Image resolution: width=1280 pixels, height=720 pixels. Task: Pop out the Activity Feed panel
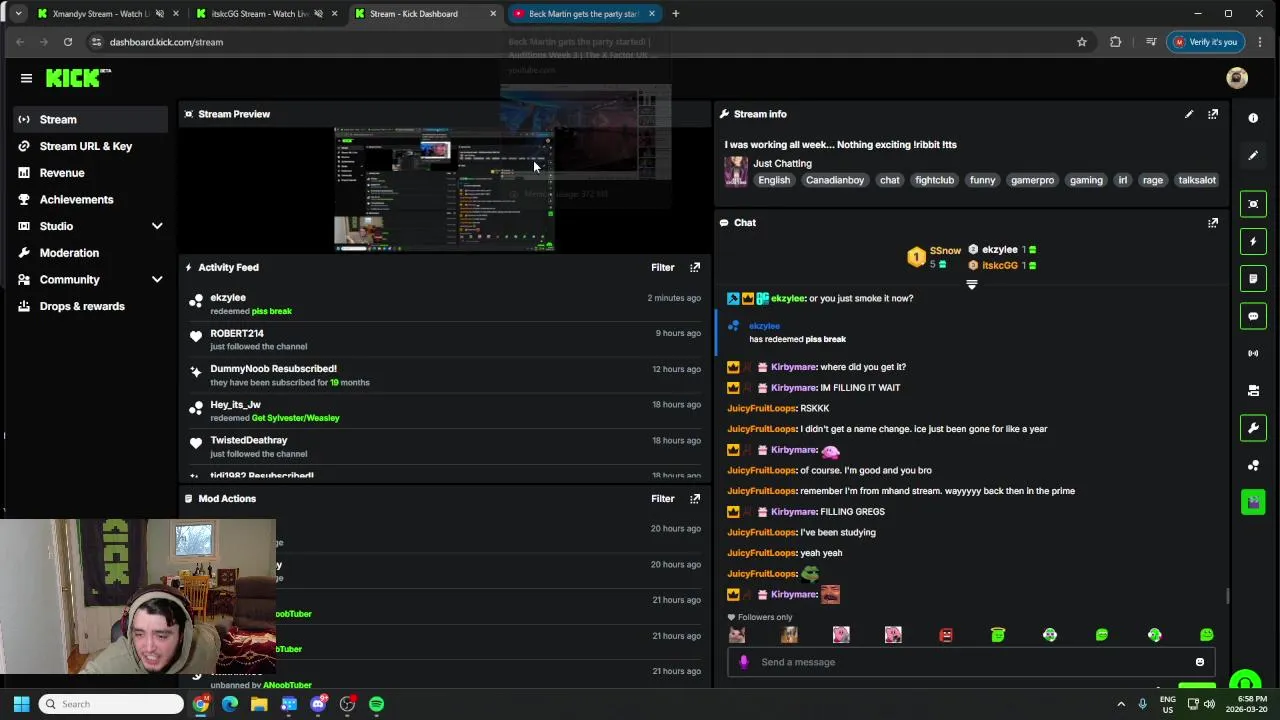(695, 267)
